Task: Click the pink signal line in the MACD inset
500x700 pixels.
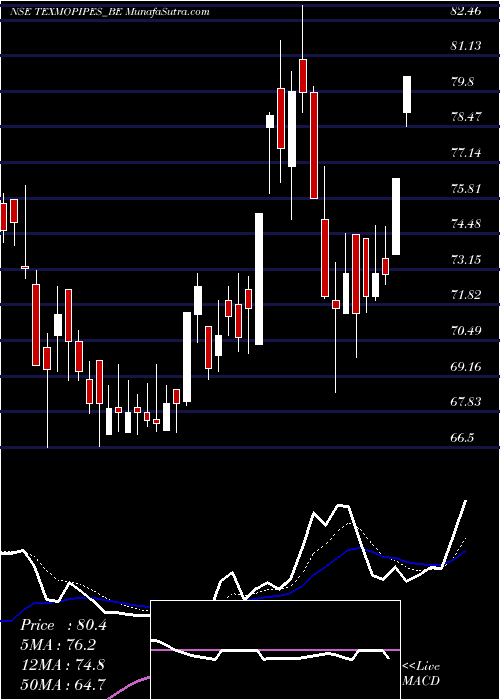Action: (x=275, y=650)
